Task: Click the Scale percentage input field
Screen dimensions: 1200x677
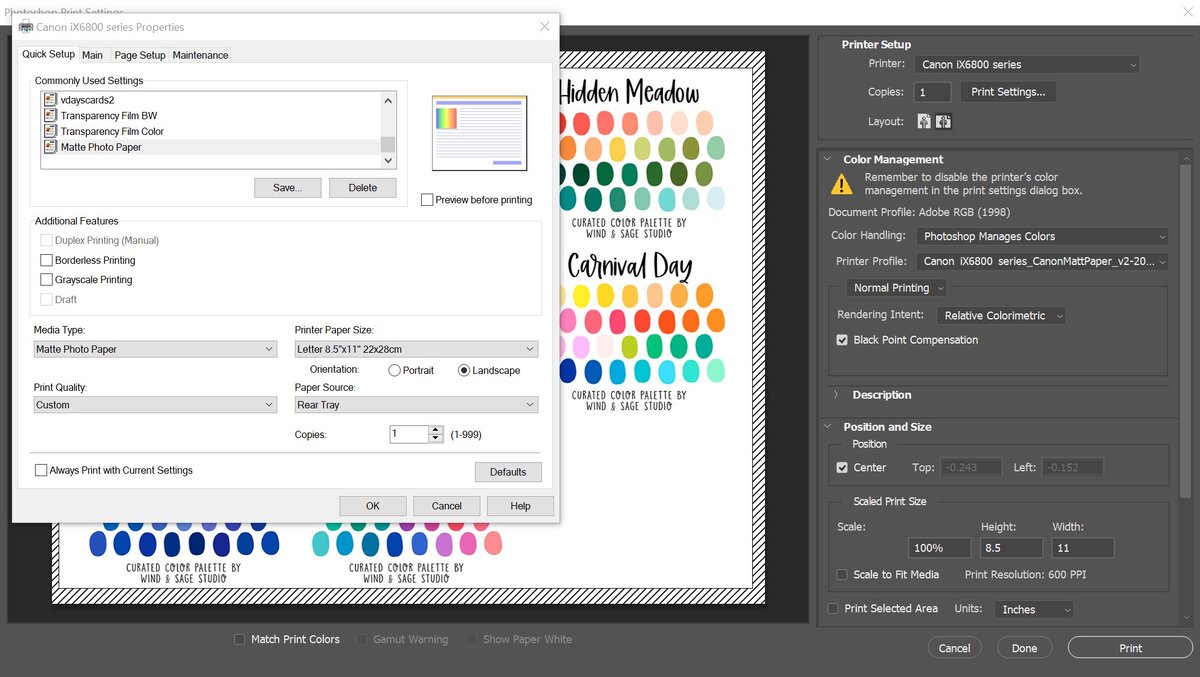Action: click(x=939, y=548)
